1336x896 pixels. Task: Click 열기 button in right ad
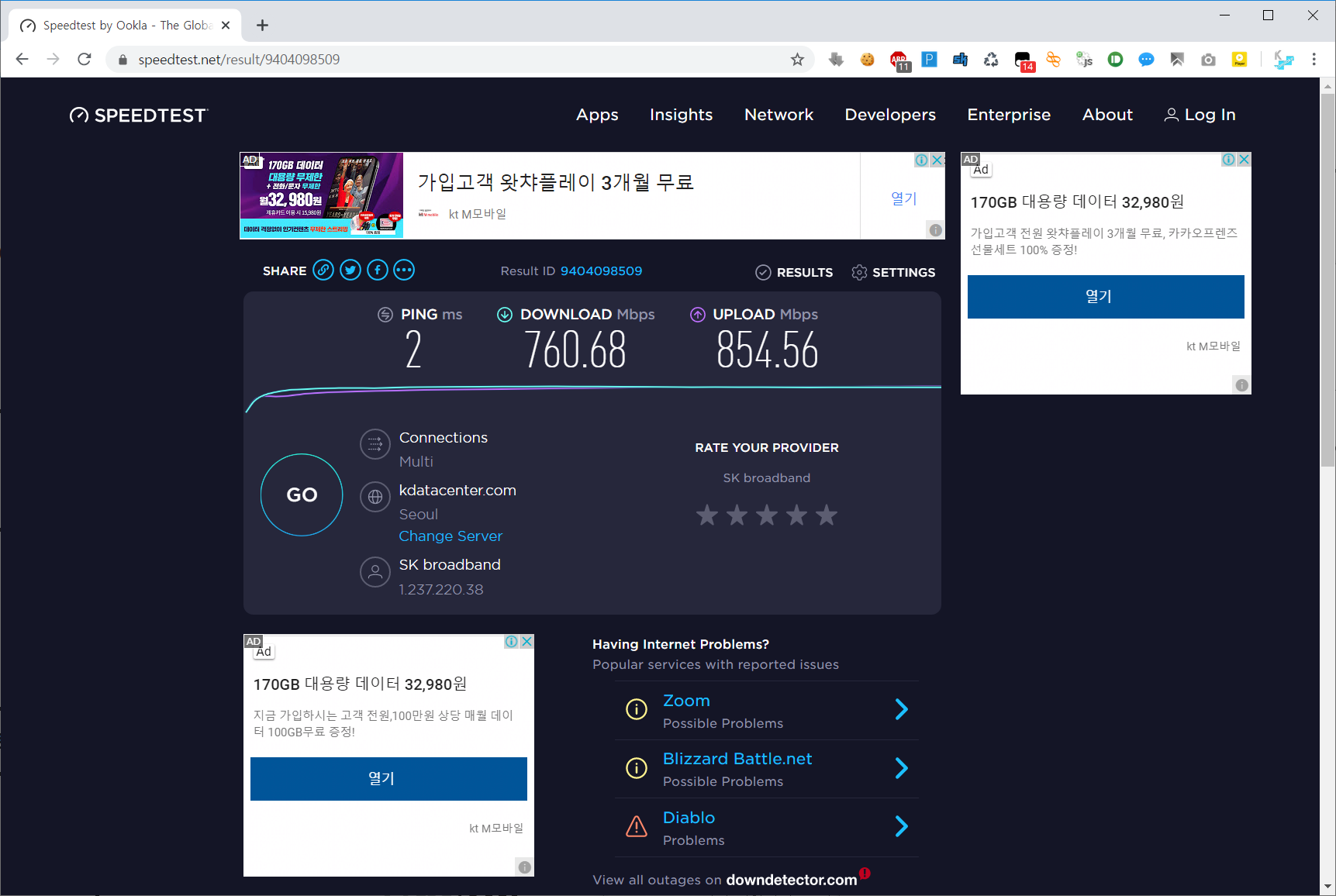[1106, 296]
